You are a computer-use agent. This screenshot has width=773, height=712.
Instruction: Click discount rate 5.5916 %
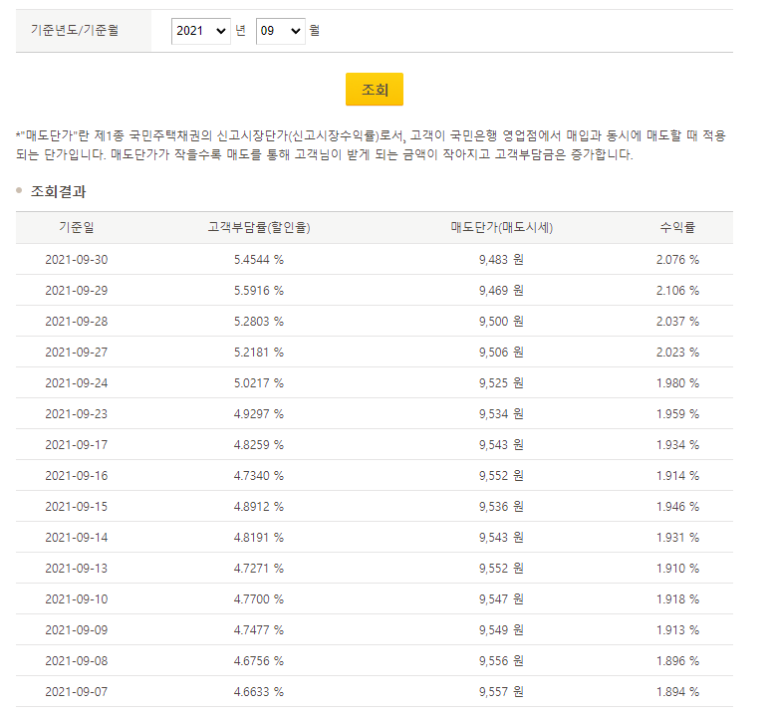[259, 291]
